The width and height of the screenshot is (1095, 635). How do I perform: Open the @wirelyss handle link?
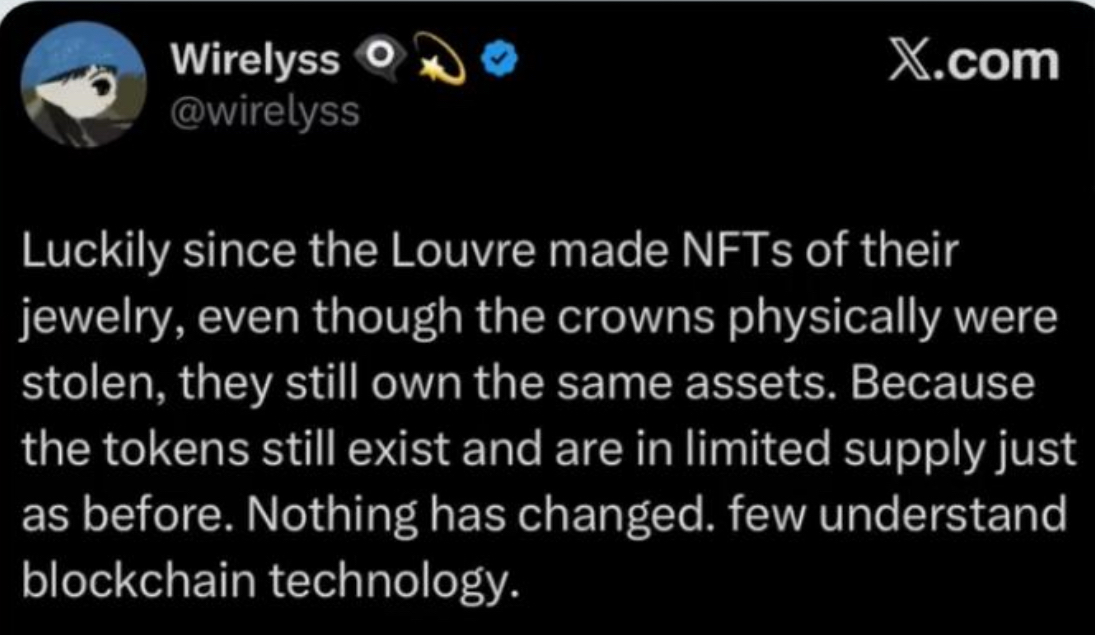[x=265, y=110]
